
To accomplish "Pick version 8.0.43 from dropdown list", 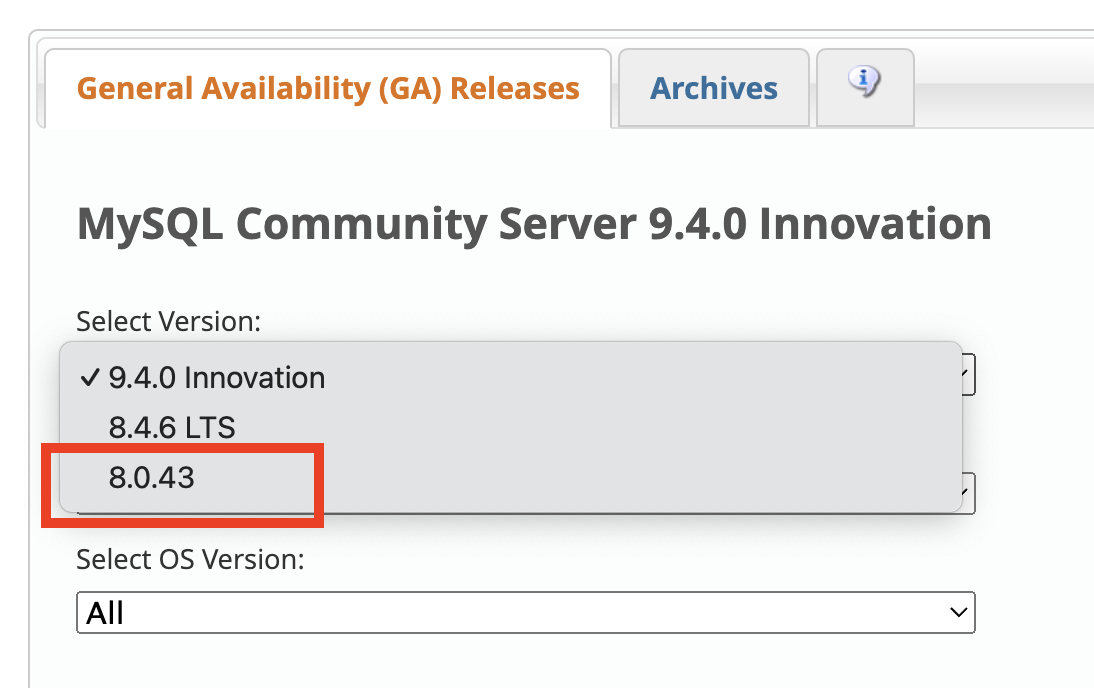I will [x=511, y=478].
